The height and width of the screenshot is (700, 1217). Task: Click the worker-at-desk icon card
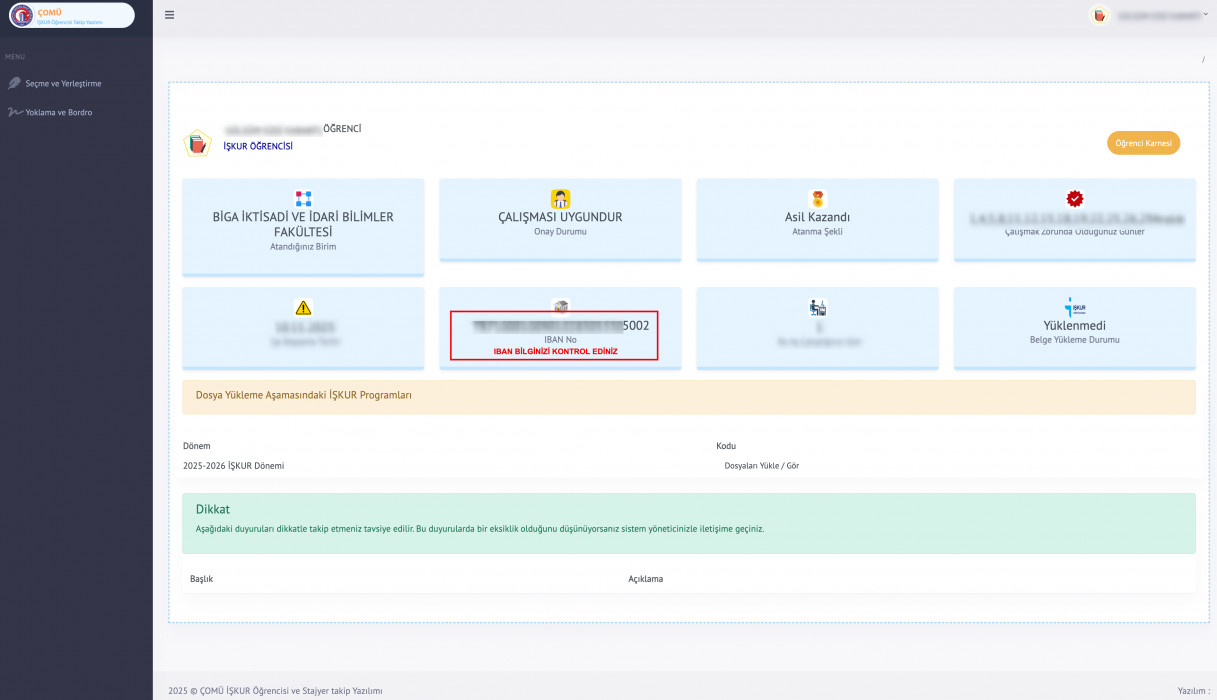click(817, 307)
